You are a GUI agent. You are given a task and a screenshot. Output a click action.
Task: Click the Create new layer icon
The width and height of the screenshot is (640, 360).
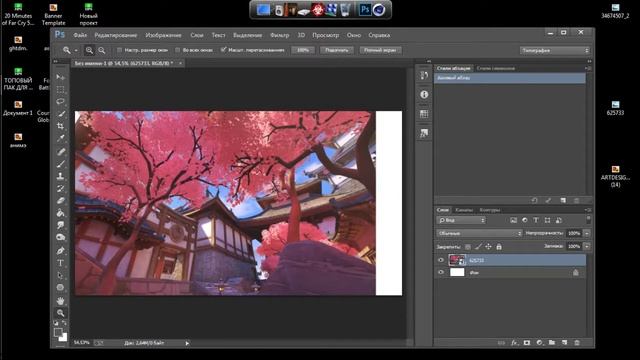[x=564, y=343]
